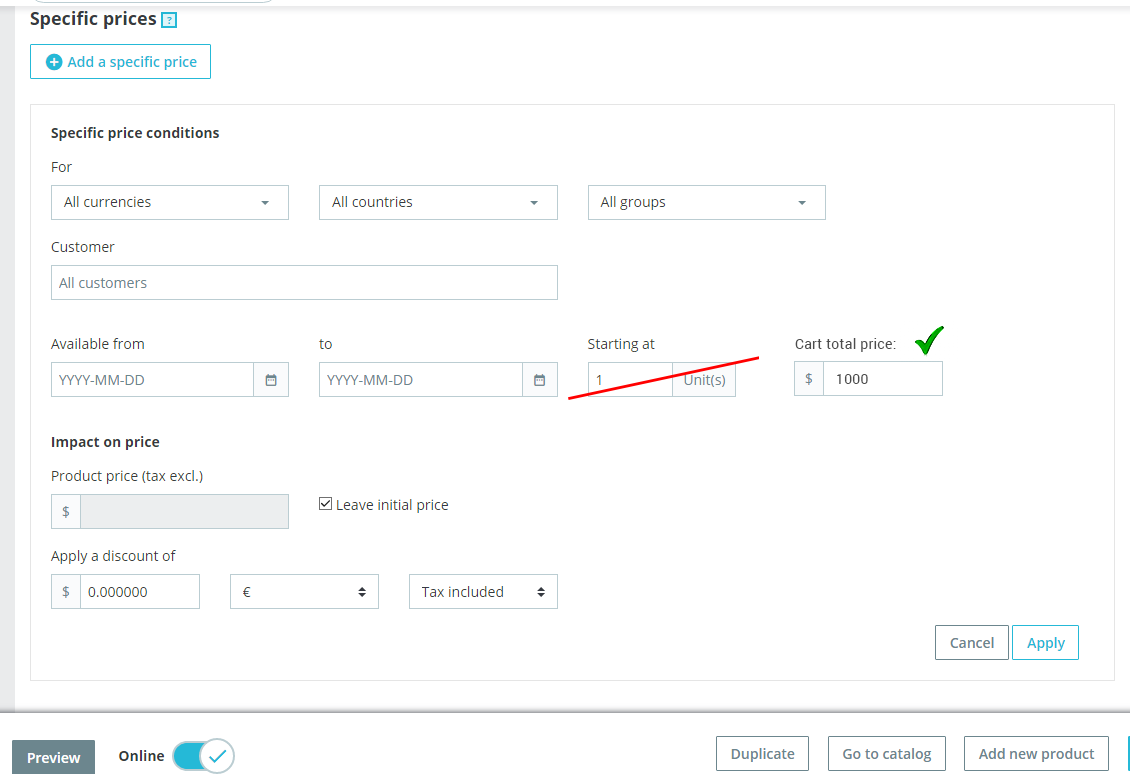Click the Starting at units field
The image size is (1130, 774).
click(630, 380)
